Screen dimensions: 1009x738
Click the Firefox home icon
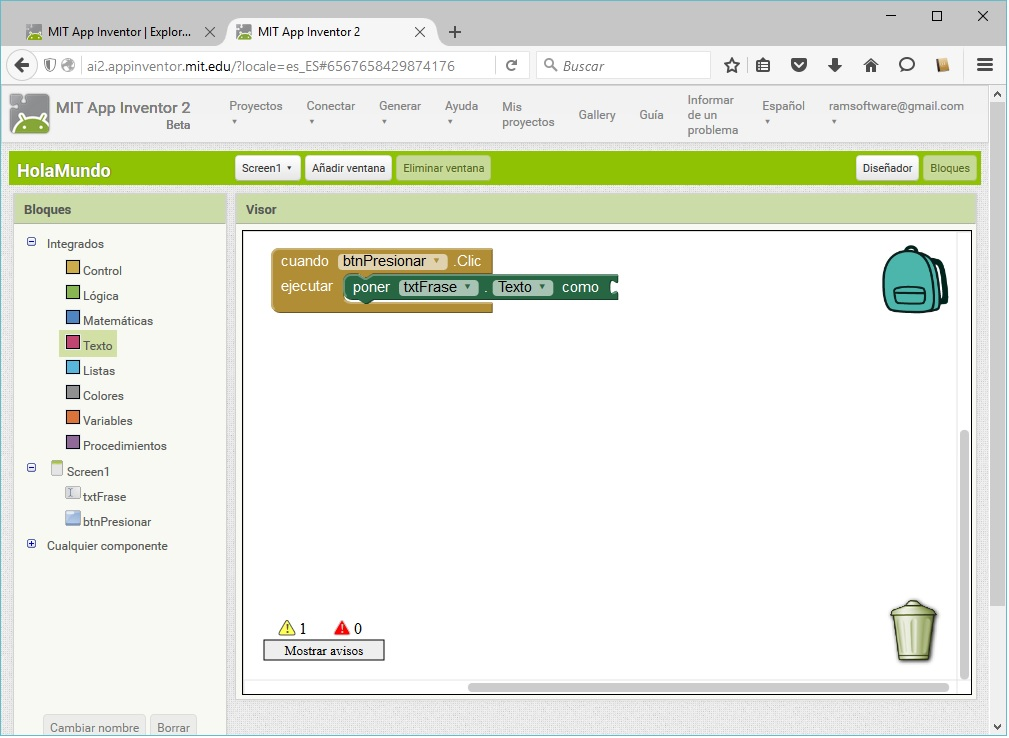click(870, 66)
